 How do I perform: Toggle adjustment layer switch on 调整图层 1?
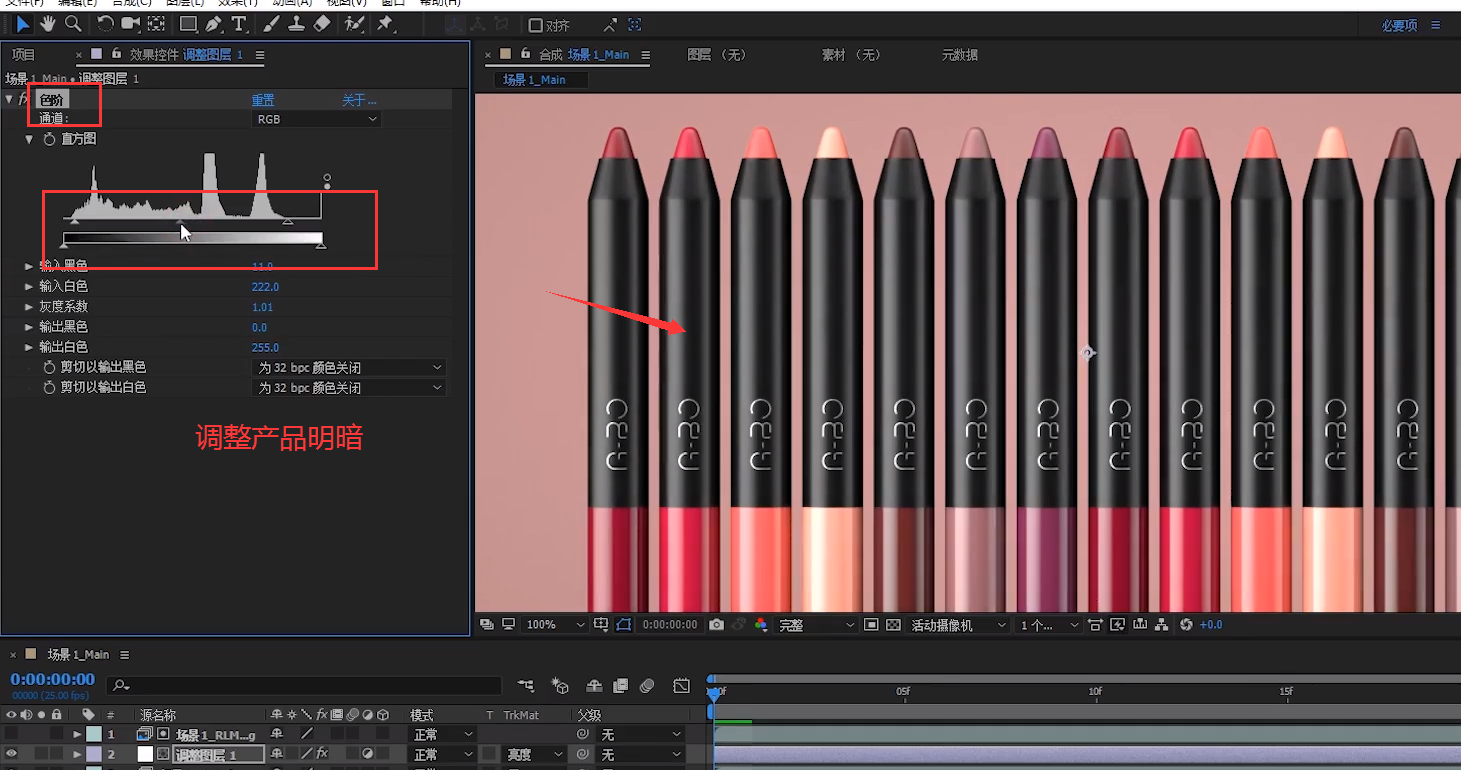pos(368,754)
